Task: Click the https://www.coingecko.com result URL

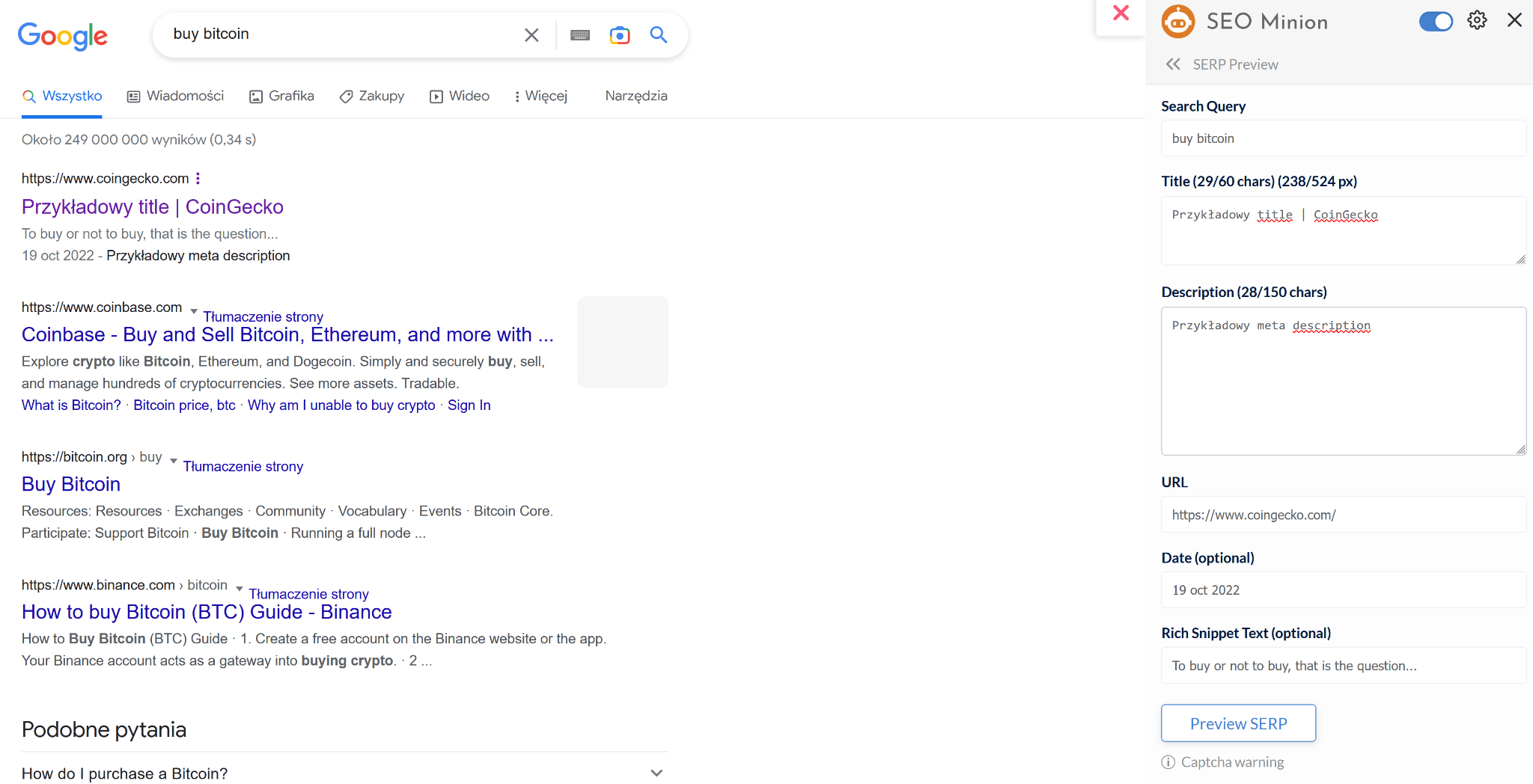Action: point(105,178)
